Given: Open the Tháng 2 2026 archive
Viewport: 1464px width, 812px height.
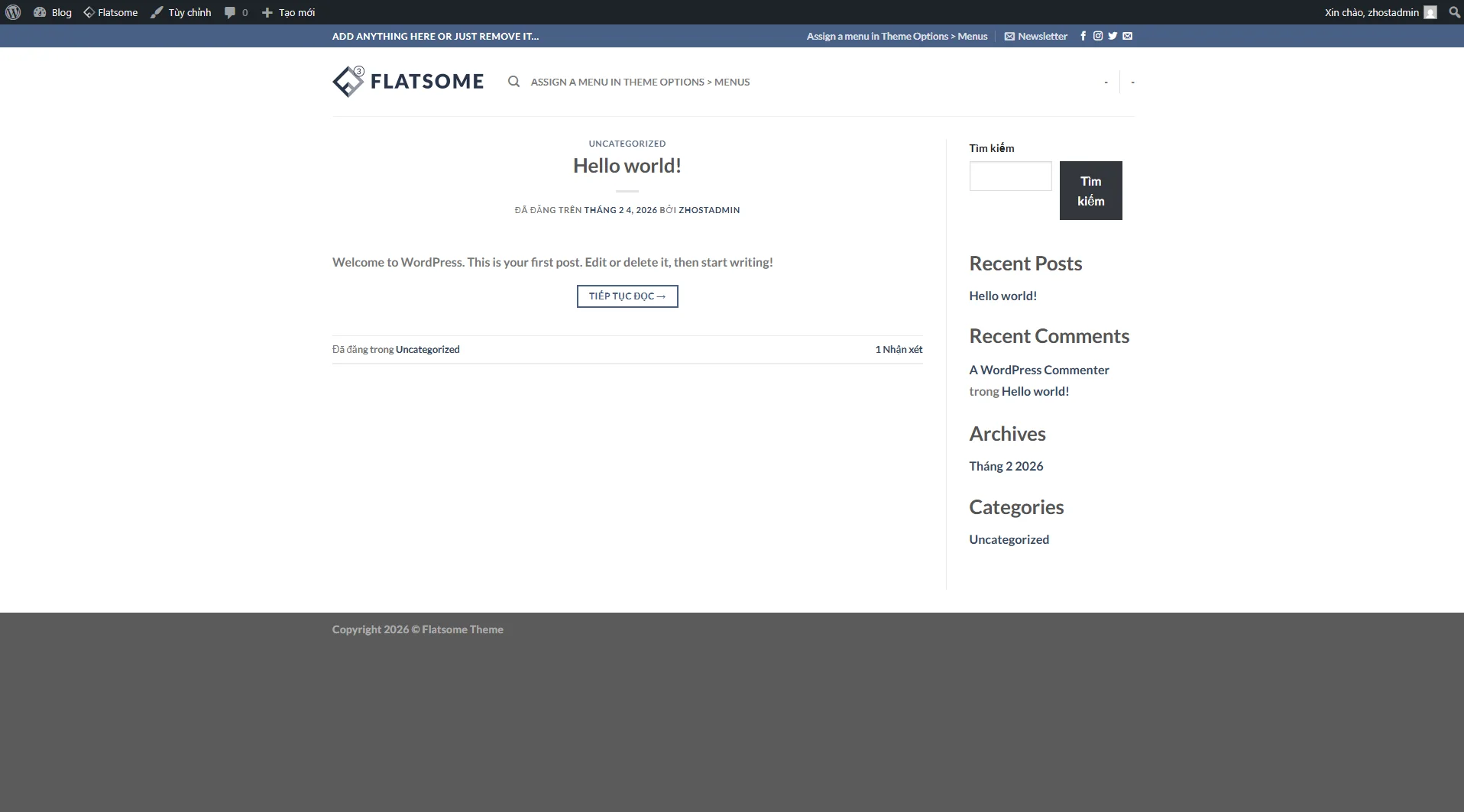Looking at the screenshot, I should pos(1006,467).
